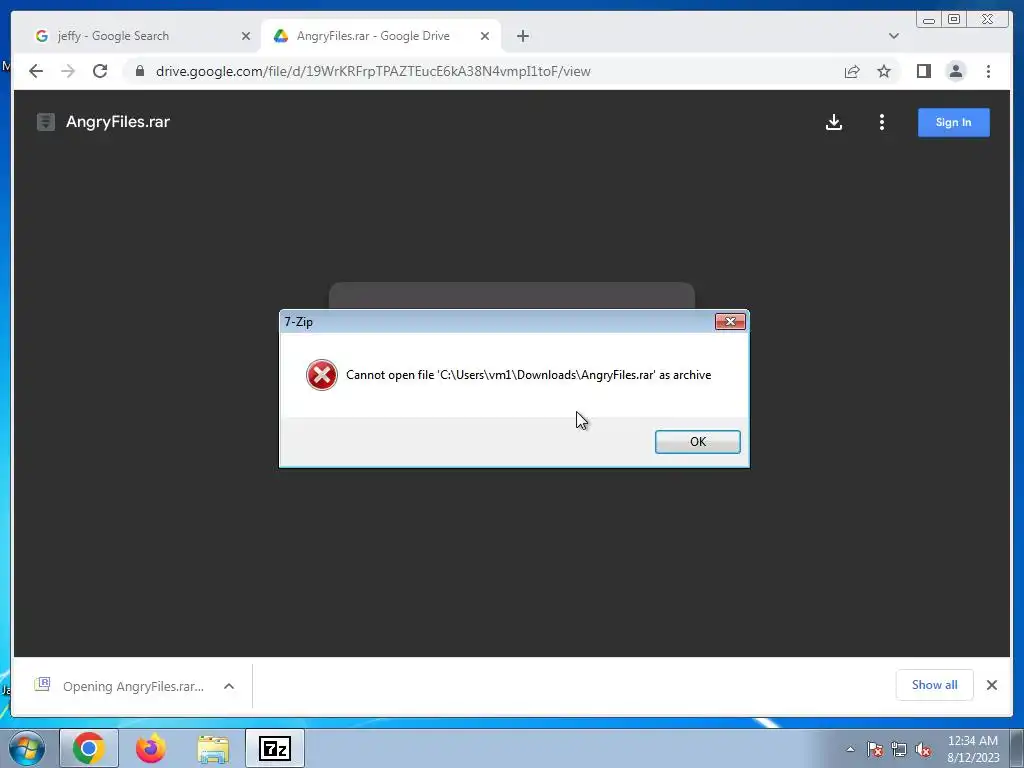This screenshot has height=768, width=1024.
Task: Open the muted volume tray icon
Action: tap(923, 749)
